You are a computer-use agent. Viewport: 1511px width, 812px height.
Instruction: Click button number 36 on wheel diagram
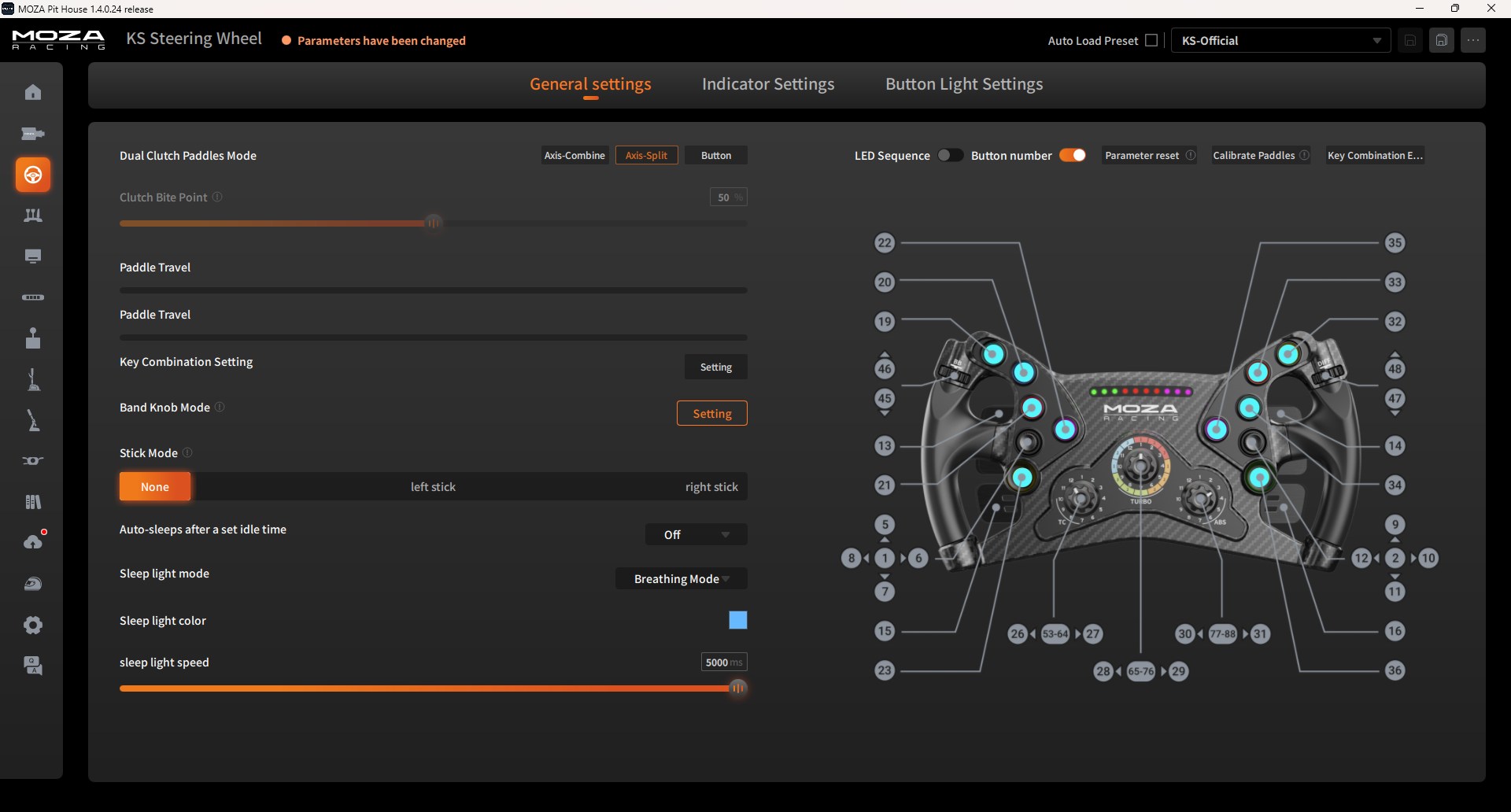tap(1395, 670)
